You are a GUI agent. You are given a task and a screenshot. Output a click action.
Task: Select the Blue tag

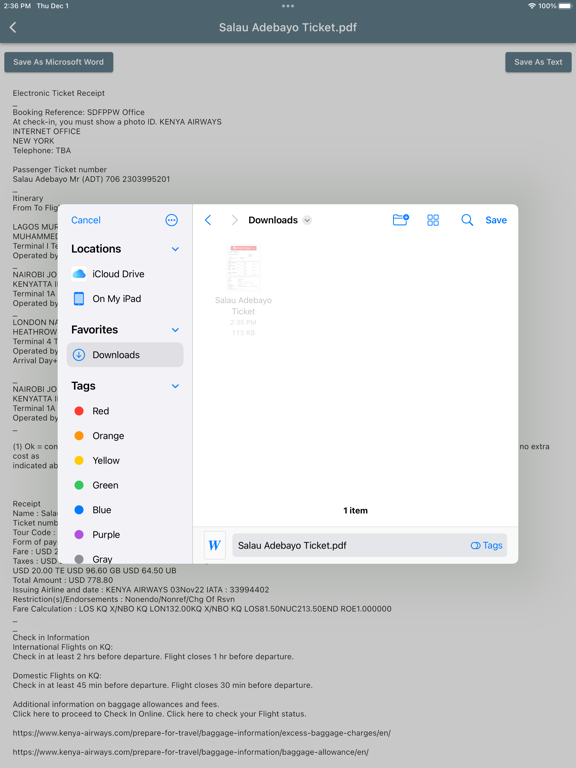click(125, 510)
